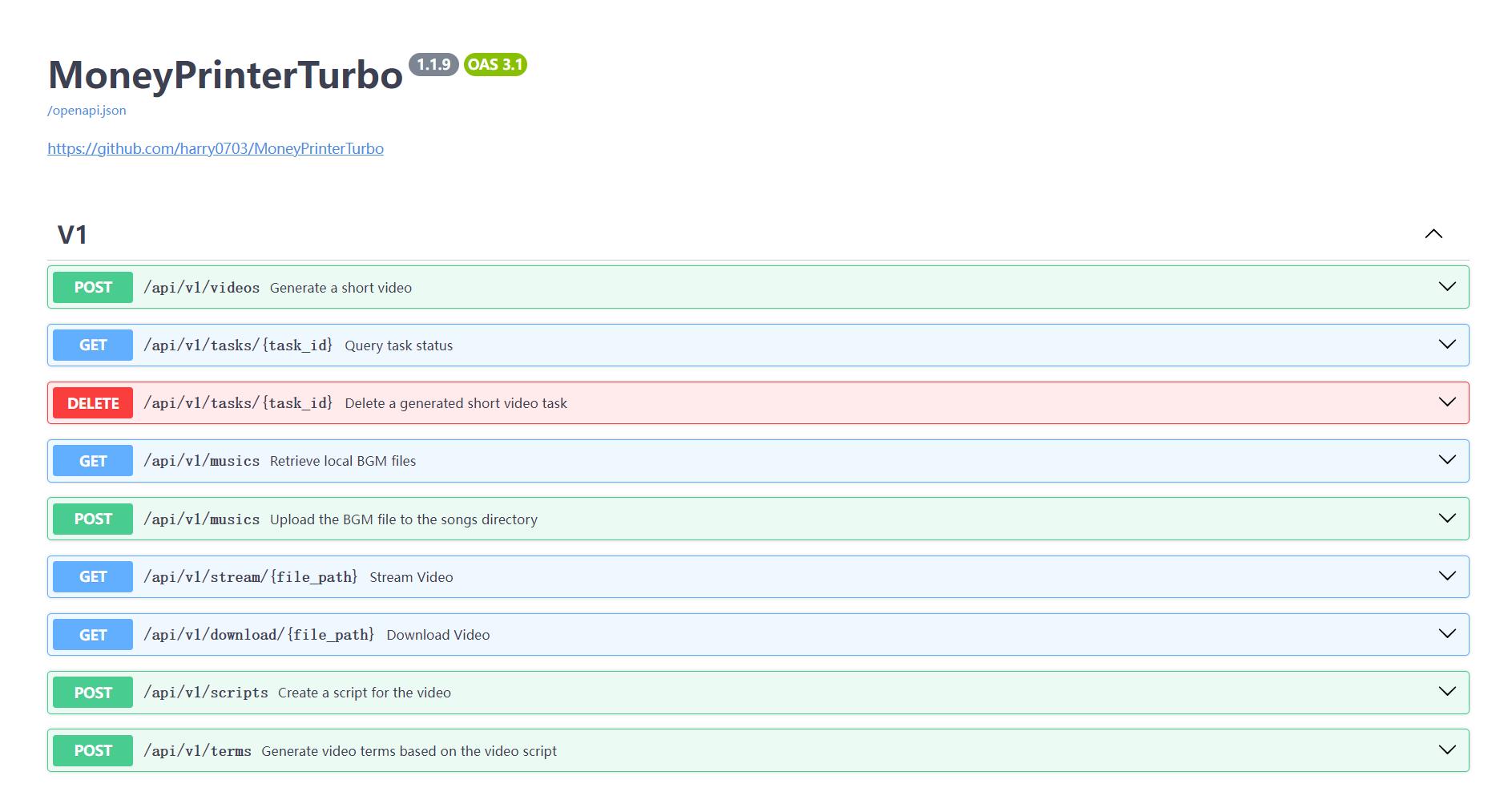Image resolution: width=1512 pixels, height=792 pixels.
Task: Expand the Query task status chevron
Action: pos(1447,345)
